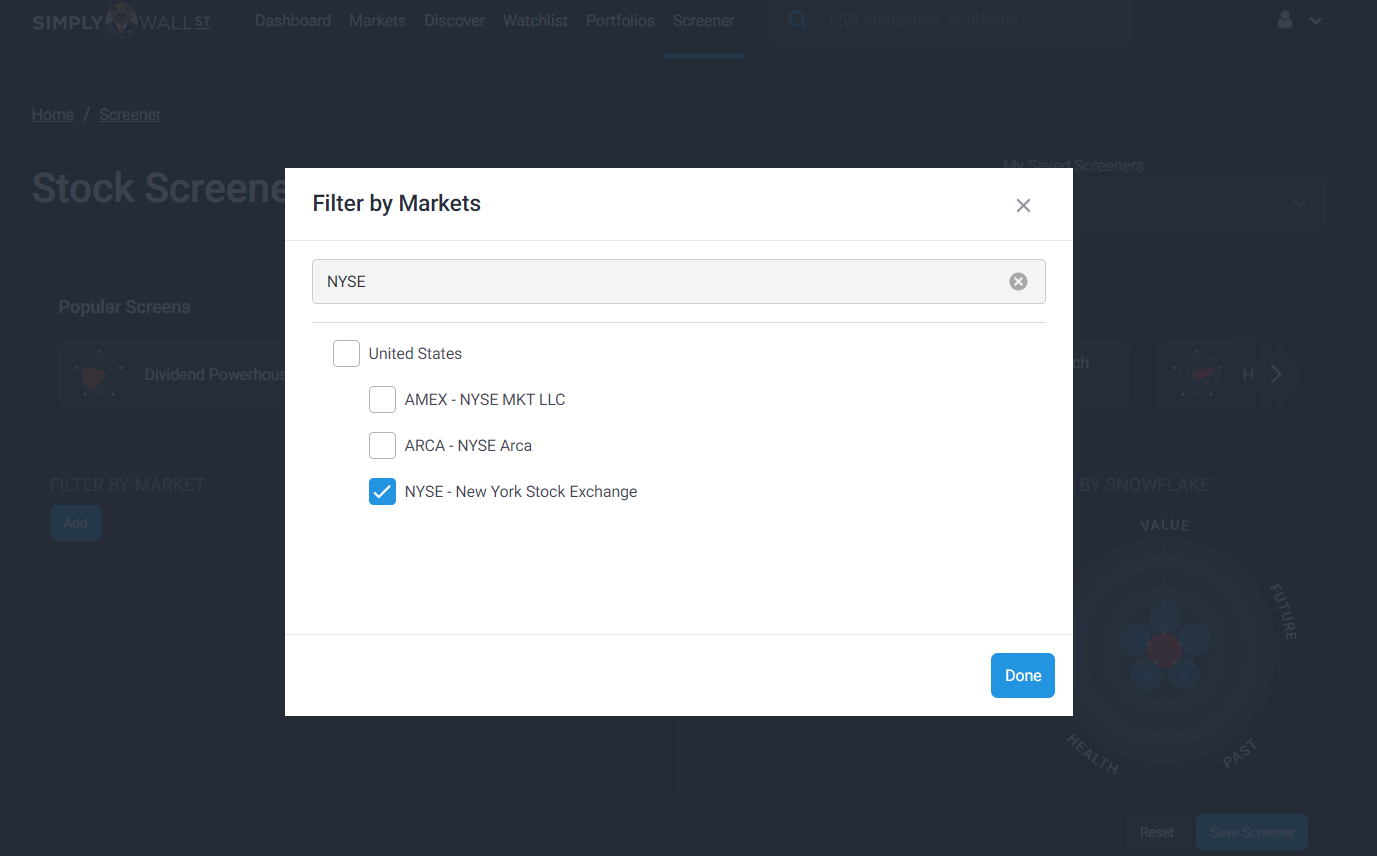Open the Screener nav item

coord(704,20)
